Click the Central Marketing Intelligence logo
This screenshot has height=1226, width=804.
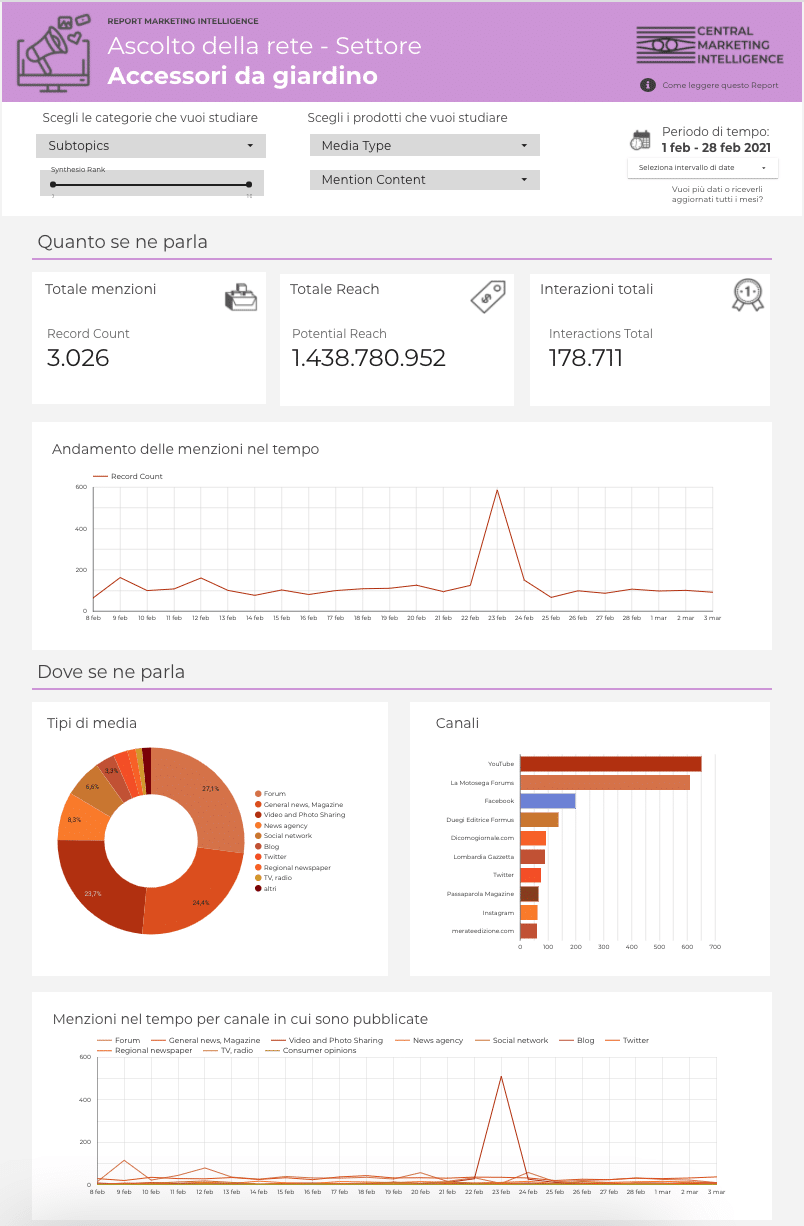click(707, 45)
